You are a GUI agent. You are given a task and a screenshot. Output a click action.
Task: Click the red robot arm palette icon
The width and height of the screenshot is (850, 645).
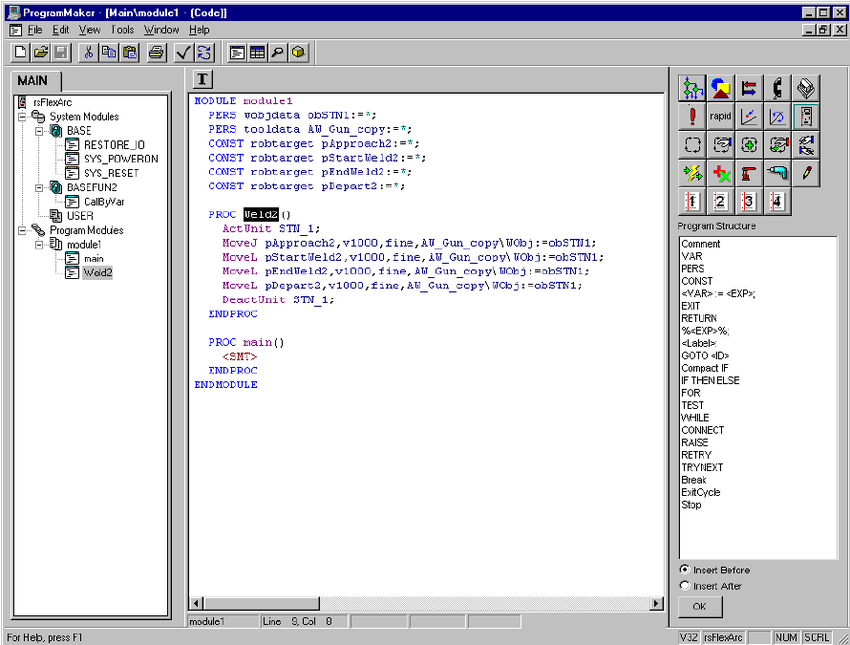click(x=749, y=173)
